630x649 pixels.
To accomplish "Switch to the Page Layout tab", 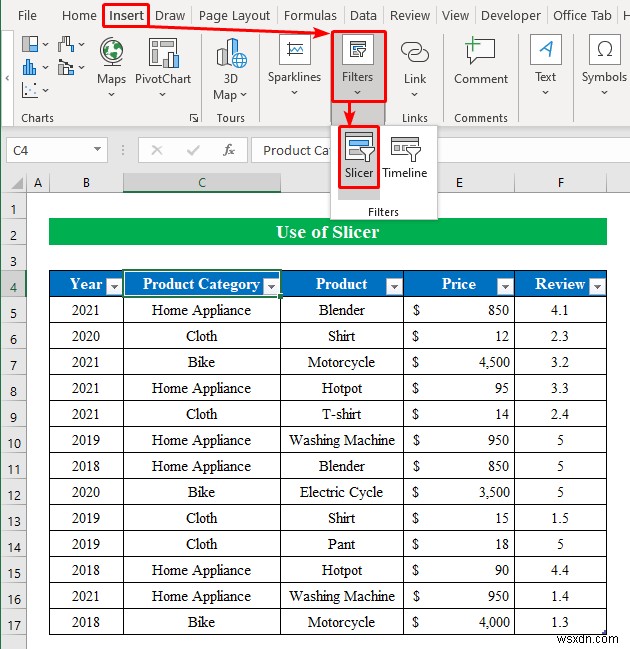I will (x=234, y=16).
